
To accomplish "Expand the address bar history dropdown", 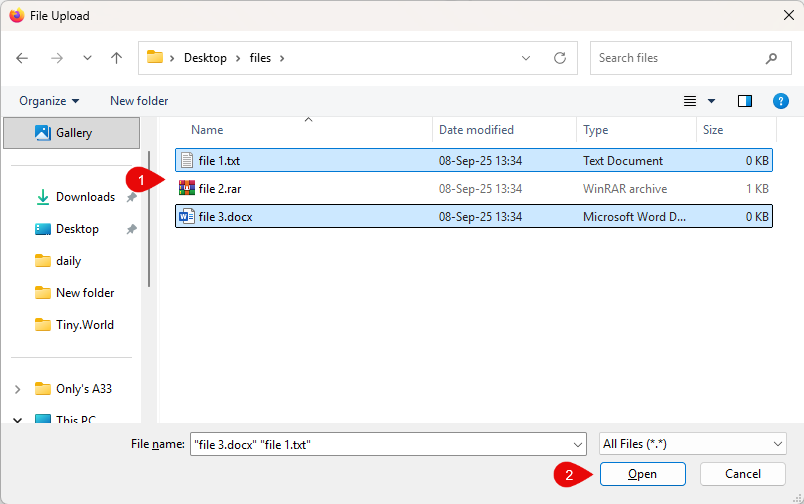I will (527, 58).
